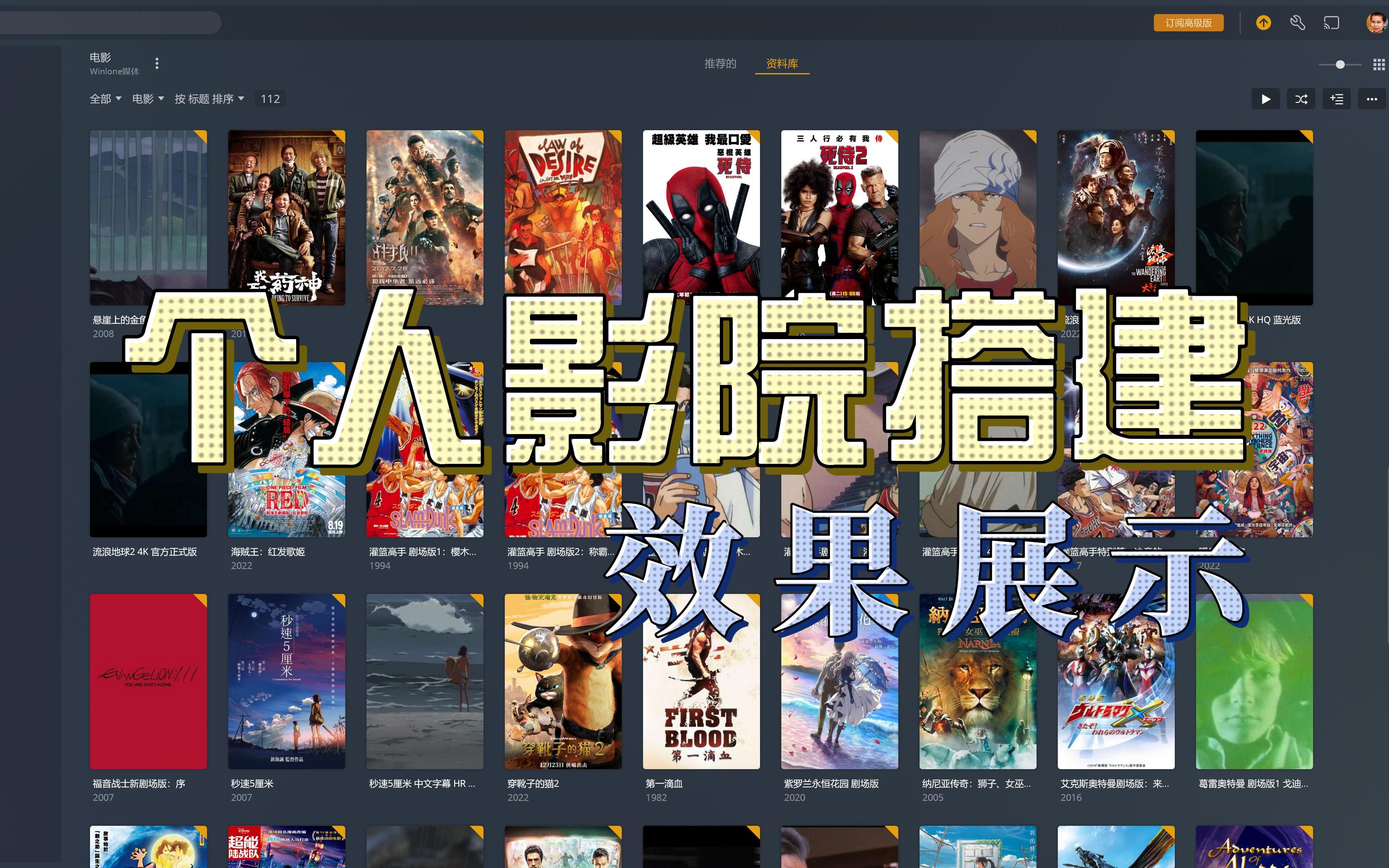Click the 福音战士新剧场版：序 title
1389x868 pixels.
tap(139, 784)
